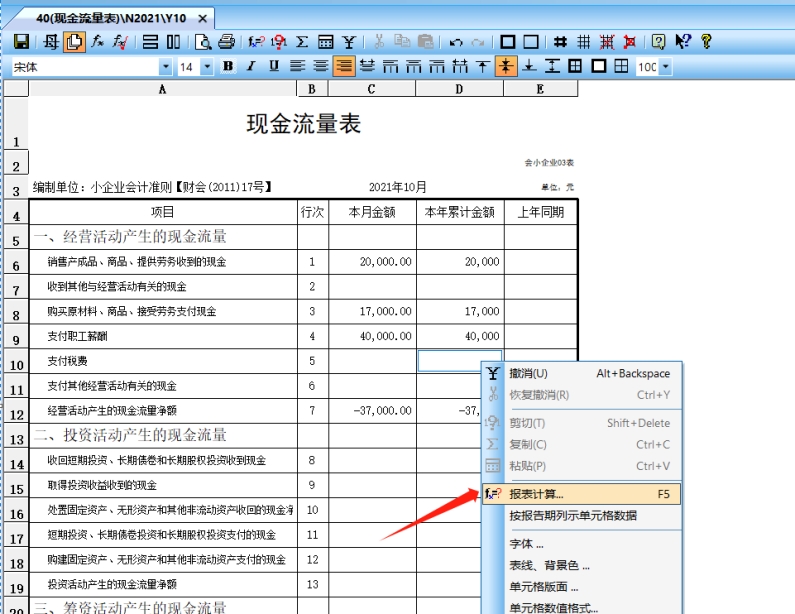Close the 40(现金流量表) document tab

pyautogui.click(x=202, y=18)
